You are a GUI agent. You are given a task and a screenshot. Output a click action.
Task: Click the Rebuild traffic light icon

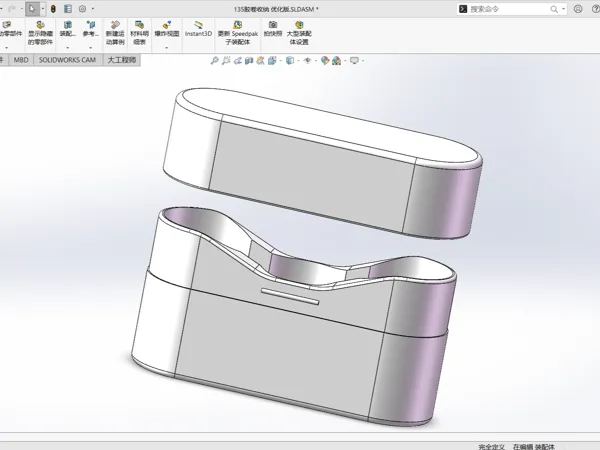pyautogui.click(x=53, y=9)
